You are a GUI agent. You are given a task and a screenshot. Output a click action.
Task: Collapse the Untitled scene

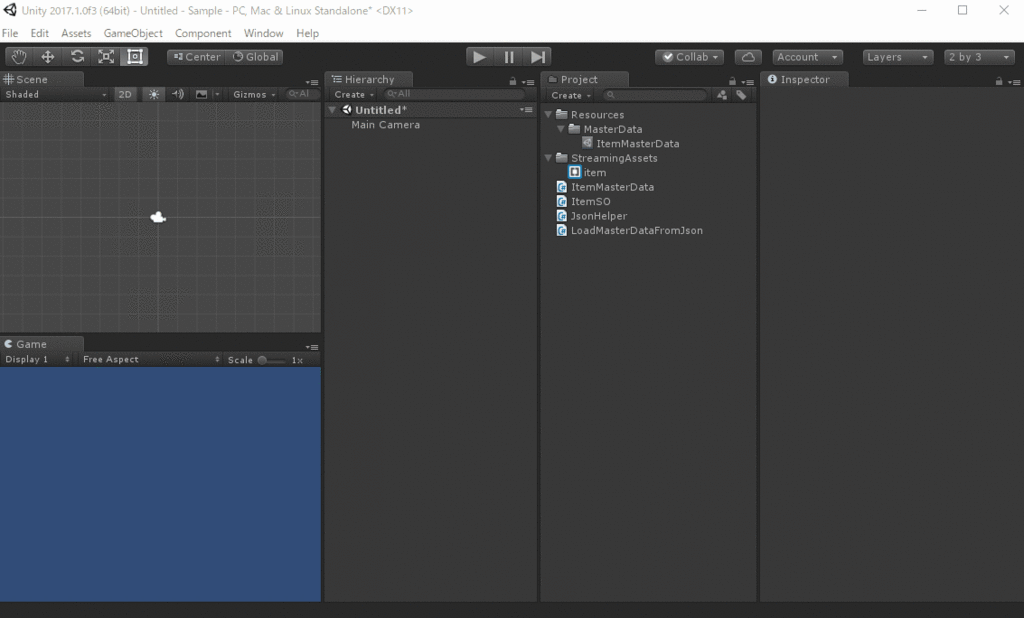coord(332,110)
